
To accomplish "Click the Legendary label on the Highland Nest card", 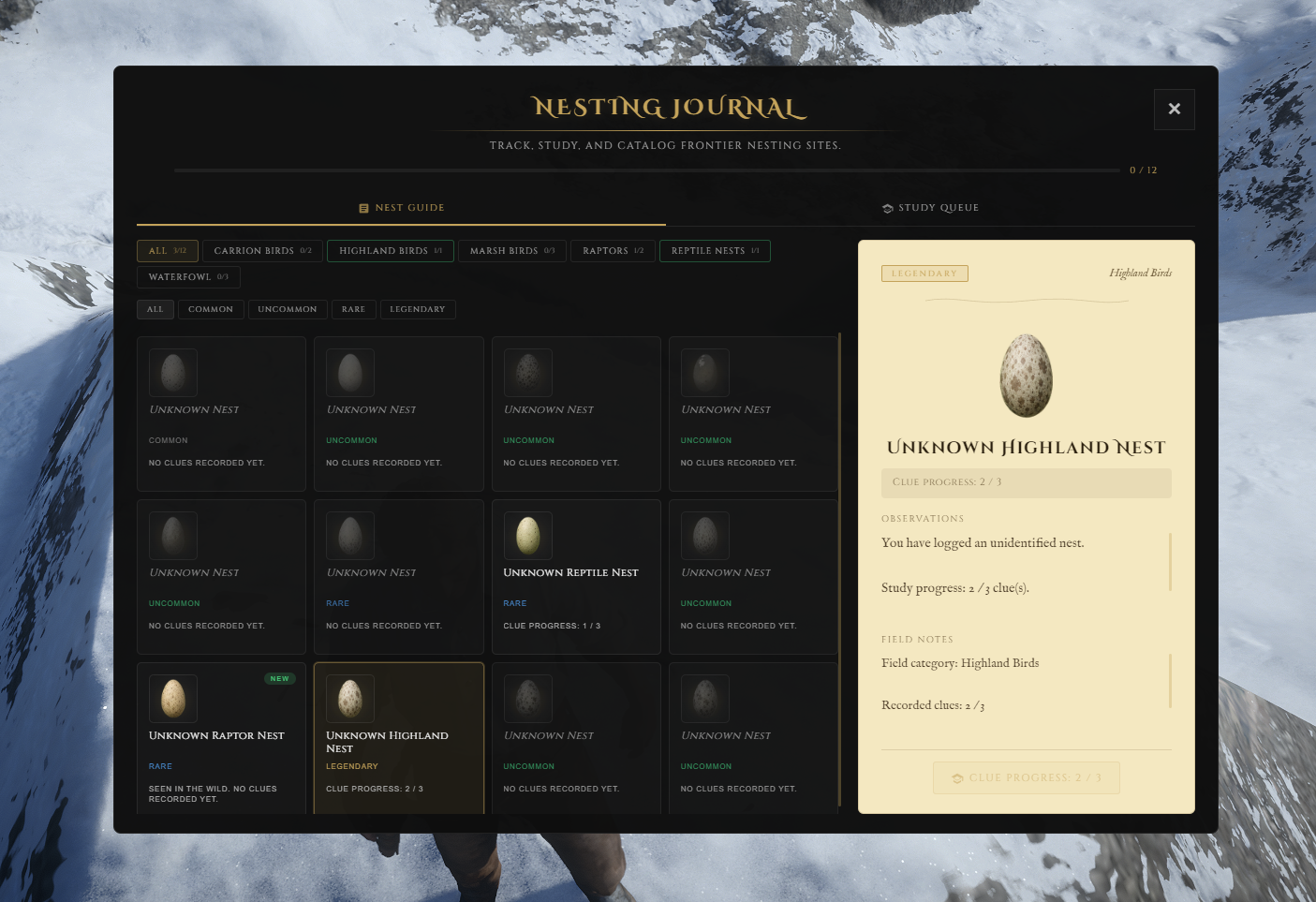I will click(x=352, y=766).
